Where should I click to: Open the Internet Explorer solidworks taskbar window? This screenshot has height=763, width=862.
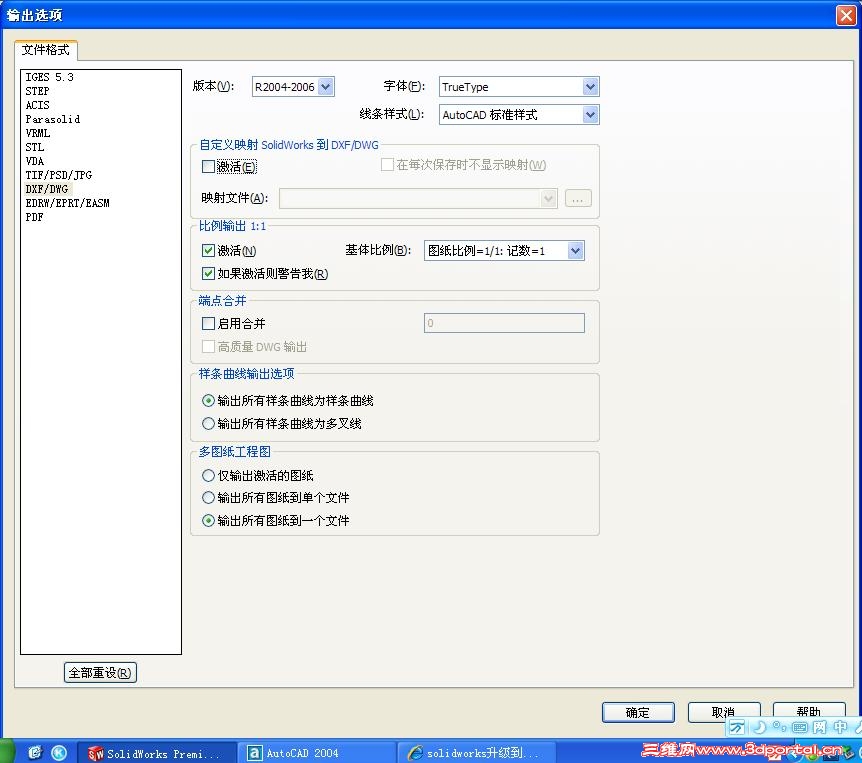point(477,753)
